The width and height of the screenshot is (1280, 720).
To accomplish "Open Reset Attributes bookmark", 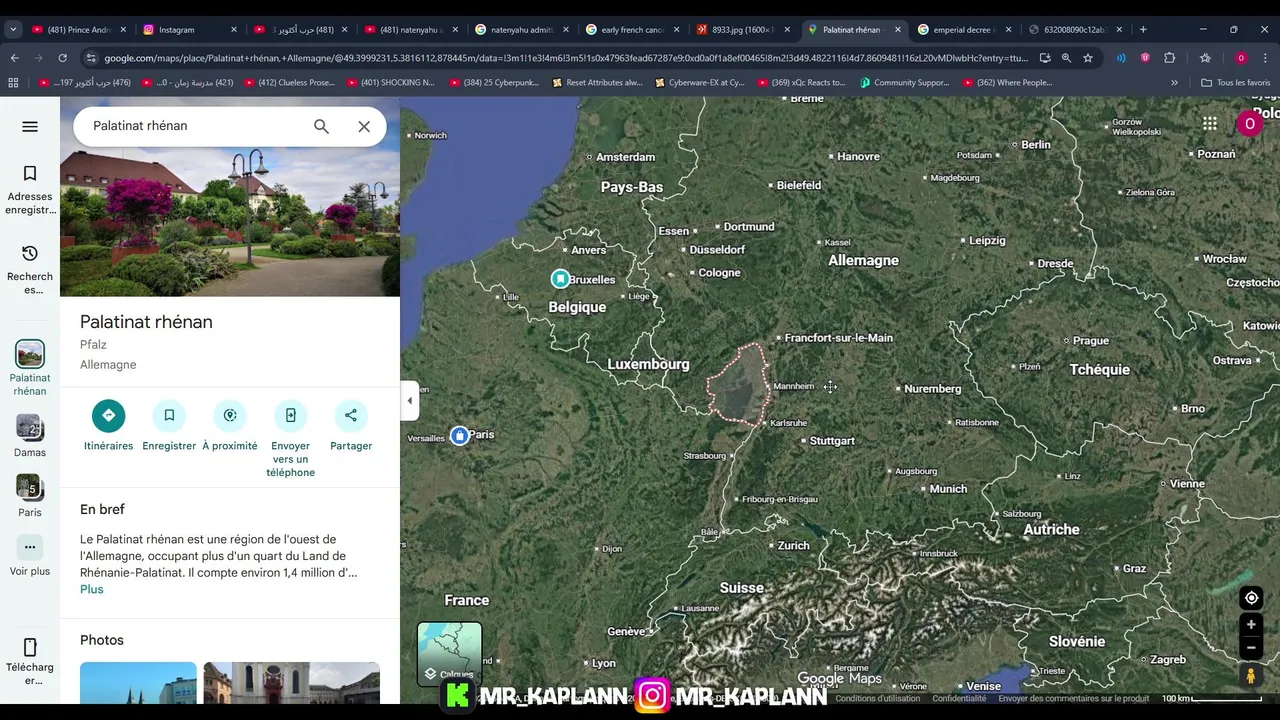I will pos(596,83).
